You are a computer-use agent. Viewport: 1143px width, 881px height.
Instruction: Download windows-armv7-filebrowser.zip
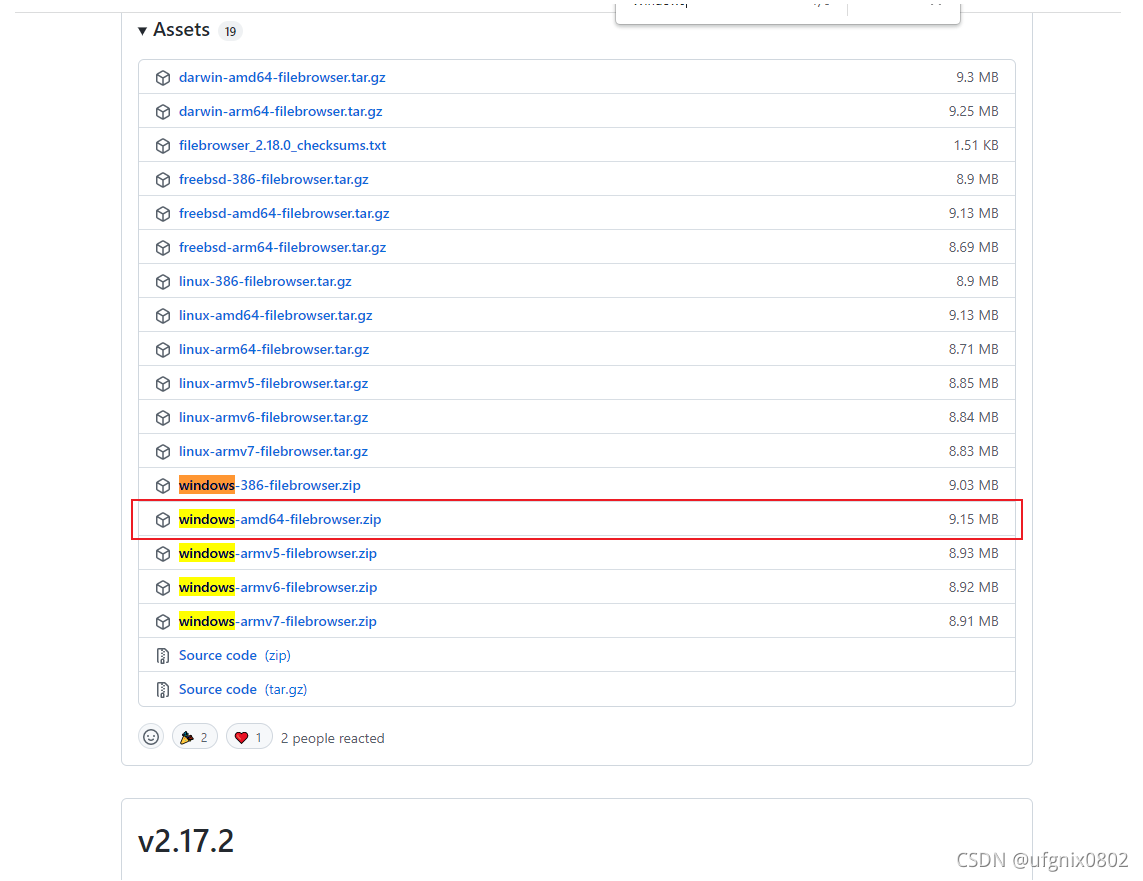tap(278, 622)
